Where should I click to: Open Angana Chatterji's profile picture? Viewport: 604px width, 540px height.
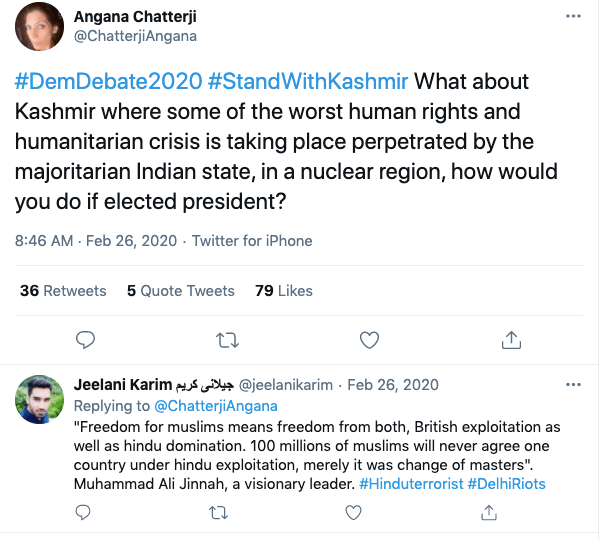pos(41,27)
